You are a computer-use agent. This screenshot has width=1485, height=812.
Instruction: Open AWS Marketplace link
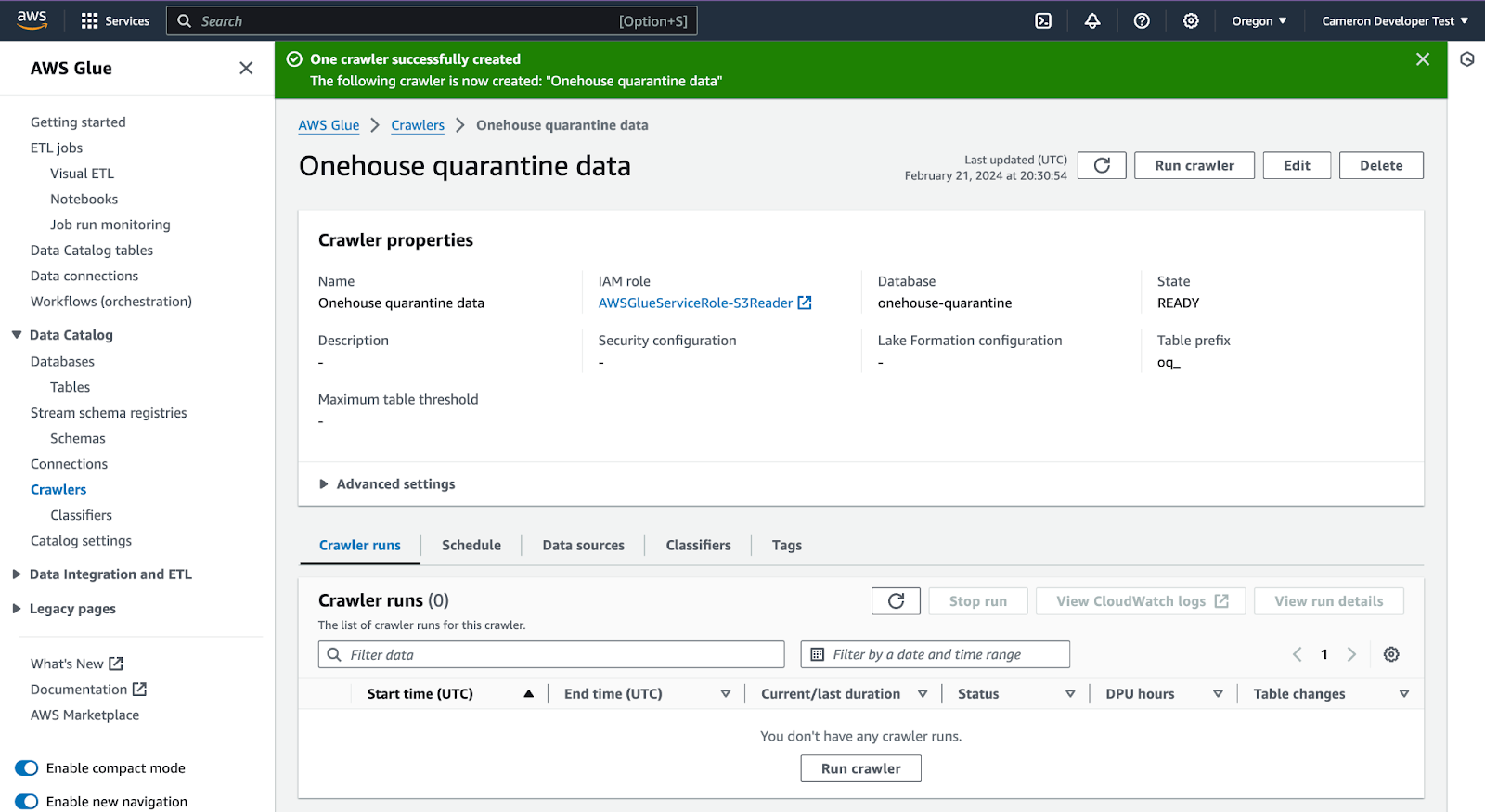pyautogui.click(x=84, y=715)
